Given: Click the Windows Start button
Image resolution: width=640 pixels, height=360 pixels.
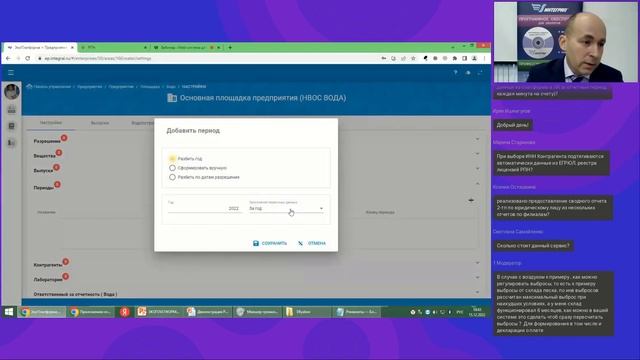Looking at the screenshot, I should pyautogui.click(x=9, y=312).
